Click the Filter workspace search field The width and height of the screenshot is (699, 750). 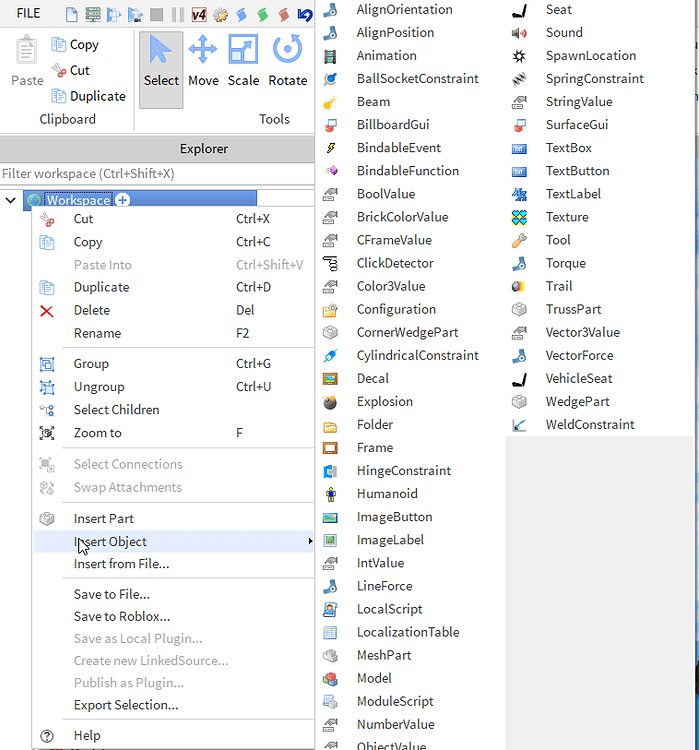click(x=157, y=174)
